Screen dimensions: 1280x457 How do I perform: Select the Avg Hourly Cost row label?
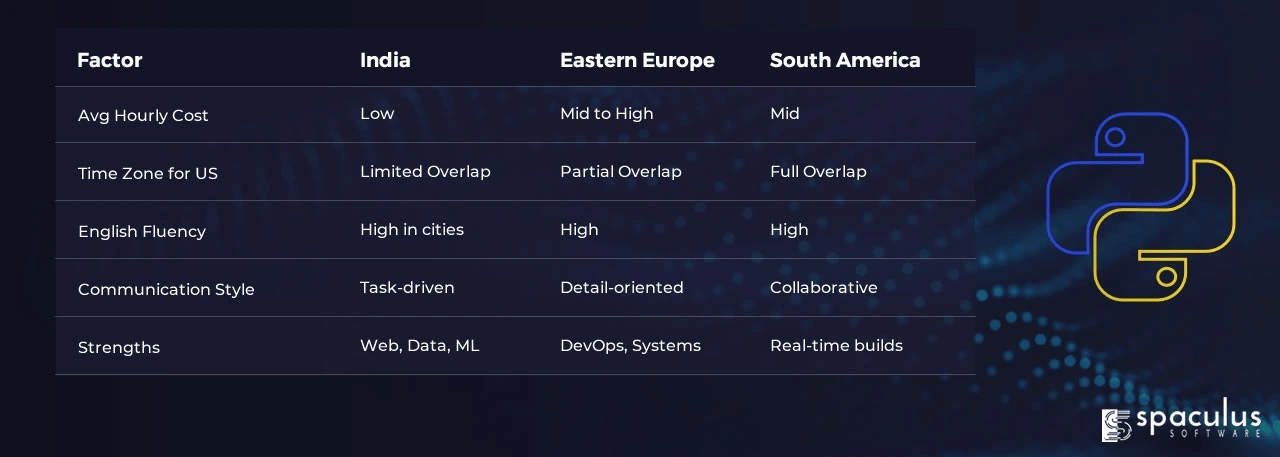point(143,115)
